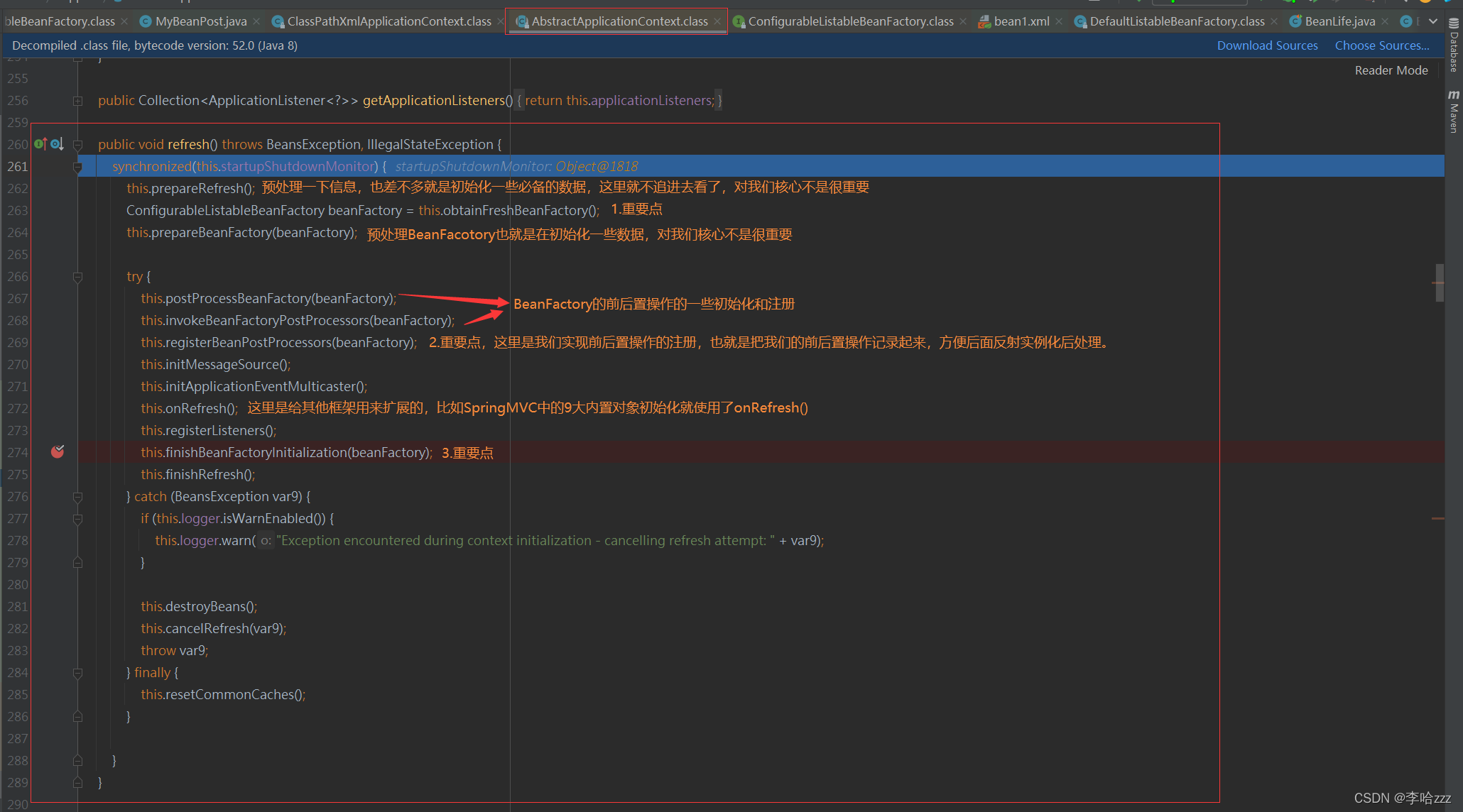Show the hidden tabs dropdown list
The width and height of the screenshot is (1463, 812).
[x=1433, y=22]
